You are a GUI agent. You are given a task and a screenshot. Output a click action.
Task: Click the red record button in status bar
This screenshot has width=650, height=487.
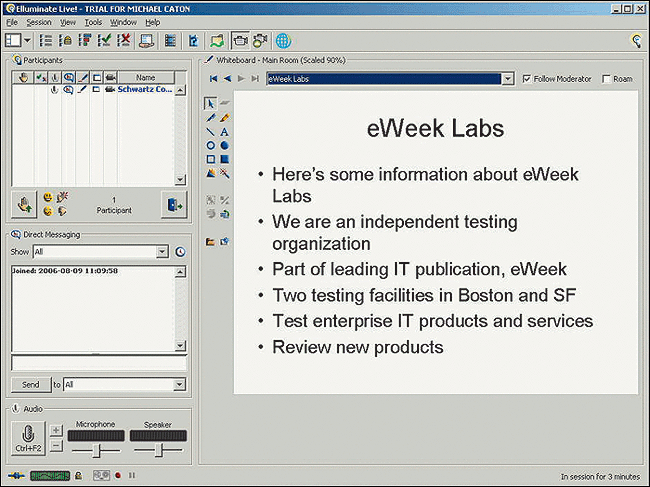(x=118, y=475)
